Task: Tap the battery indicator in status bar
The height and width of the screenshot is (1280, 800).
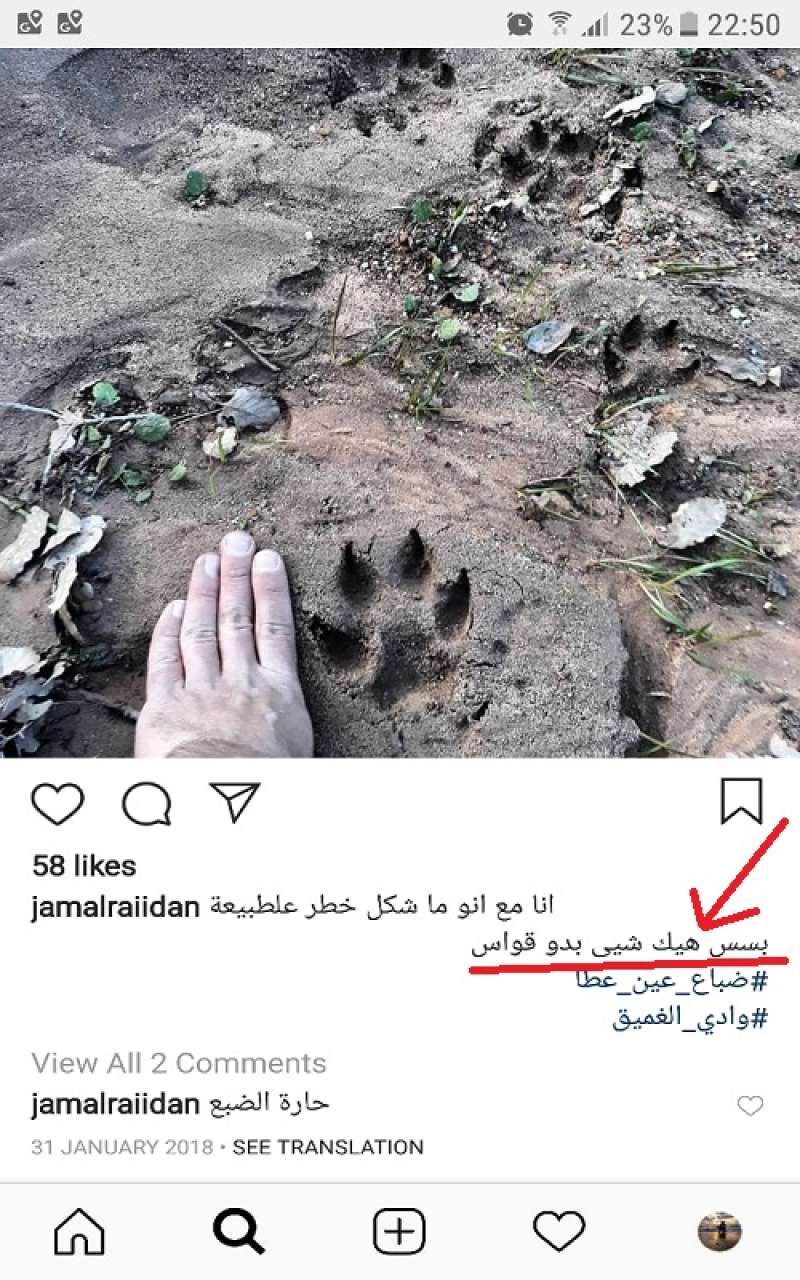Action: click(x=688, y=24)
